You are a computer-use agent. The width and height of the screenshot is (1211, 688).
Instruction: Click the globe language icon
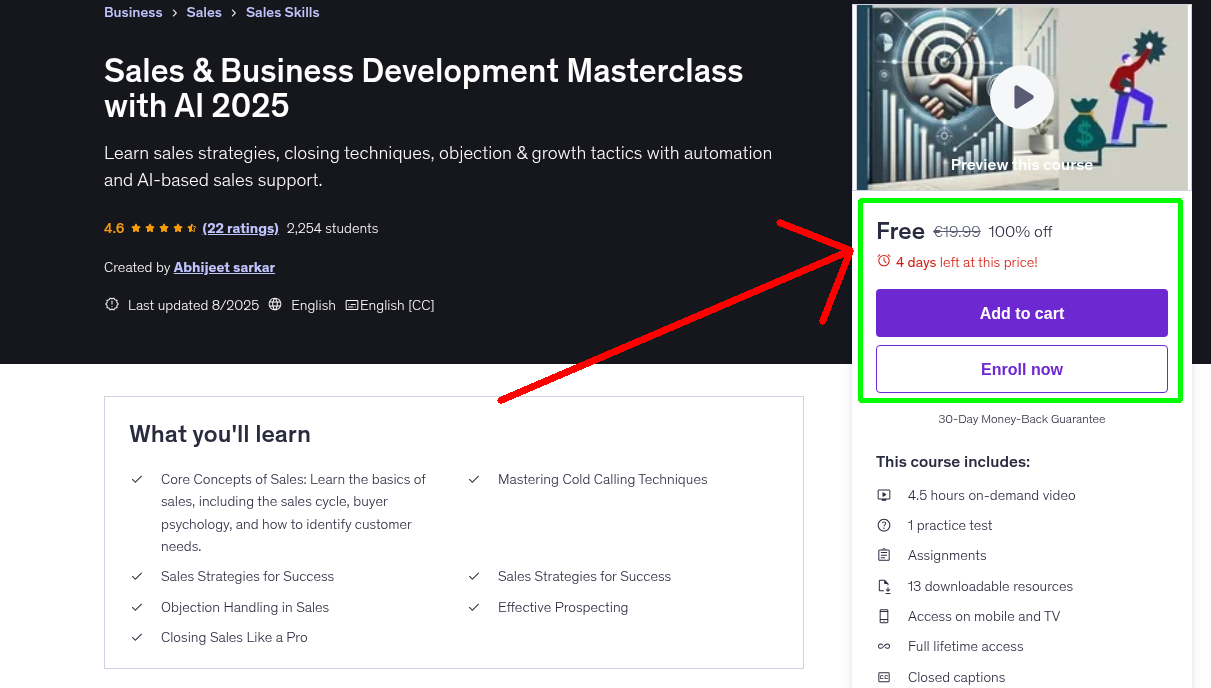click(x=276, y=305)
